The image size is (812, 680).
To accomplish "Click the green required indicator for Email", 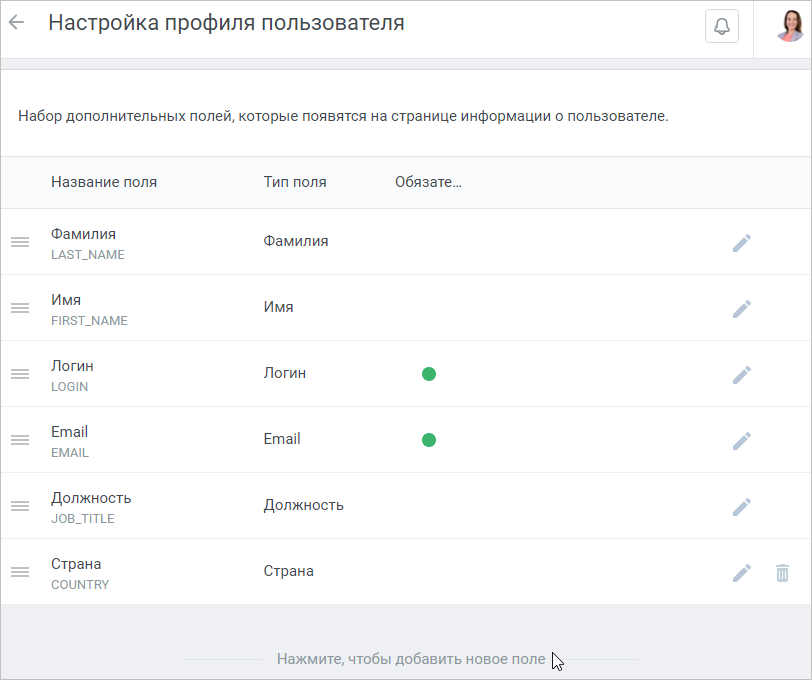I will 429,440.
